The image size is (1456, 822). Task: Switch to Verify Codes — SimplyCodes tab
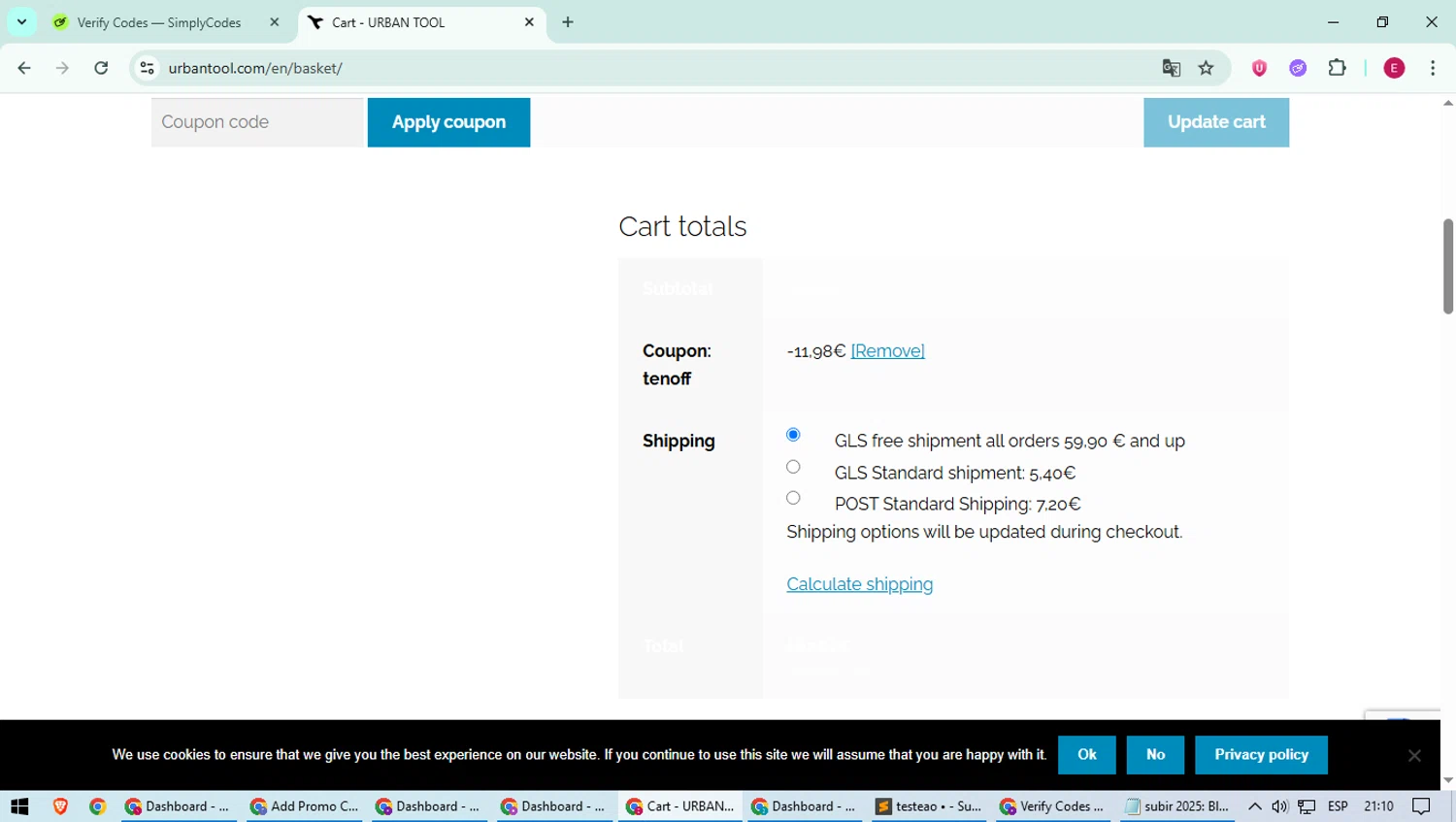(159, 22)
